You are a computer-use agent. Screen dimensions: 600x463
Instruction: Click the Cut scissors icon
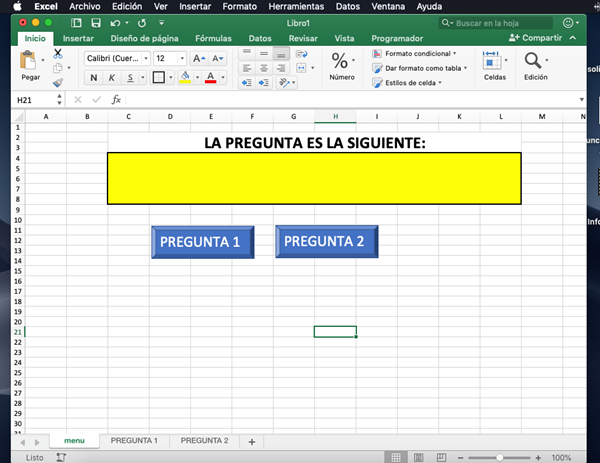click(58, 53)
